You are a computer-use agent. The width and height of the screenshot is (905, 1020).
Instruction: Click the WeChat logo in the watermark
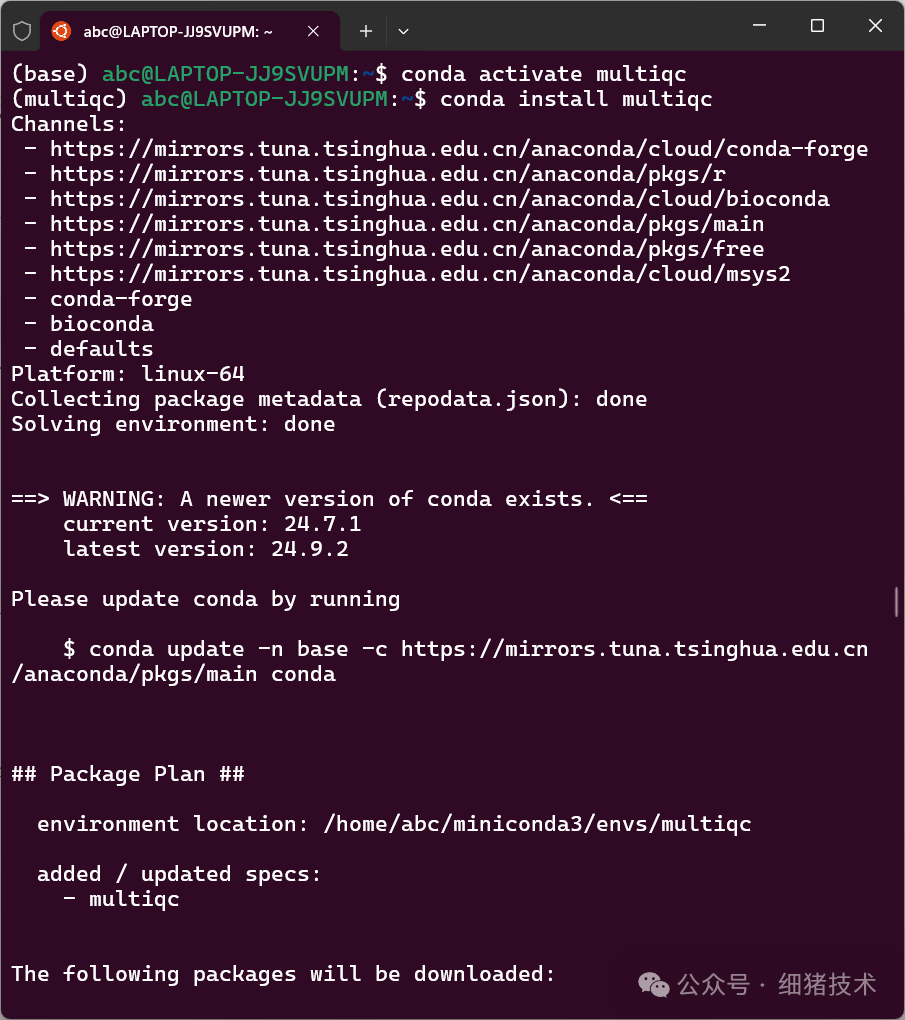[x=655, y=985]
